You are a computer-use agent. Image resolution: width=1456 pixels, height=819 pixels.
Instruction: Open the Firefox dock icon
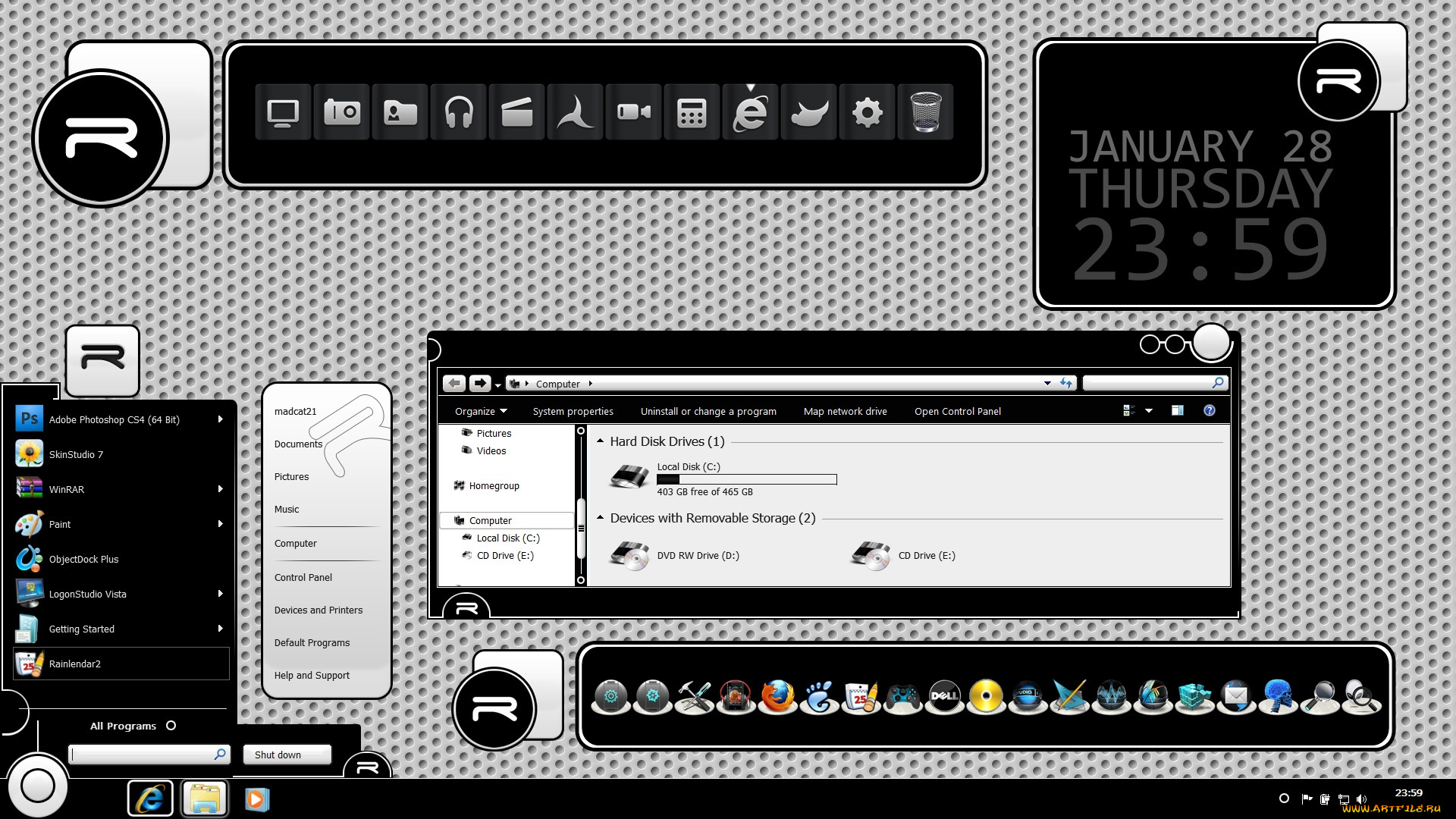[777, 696]
